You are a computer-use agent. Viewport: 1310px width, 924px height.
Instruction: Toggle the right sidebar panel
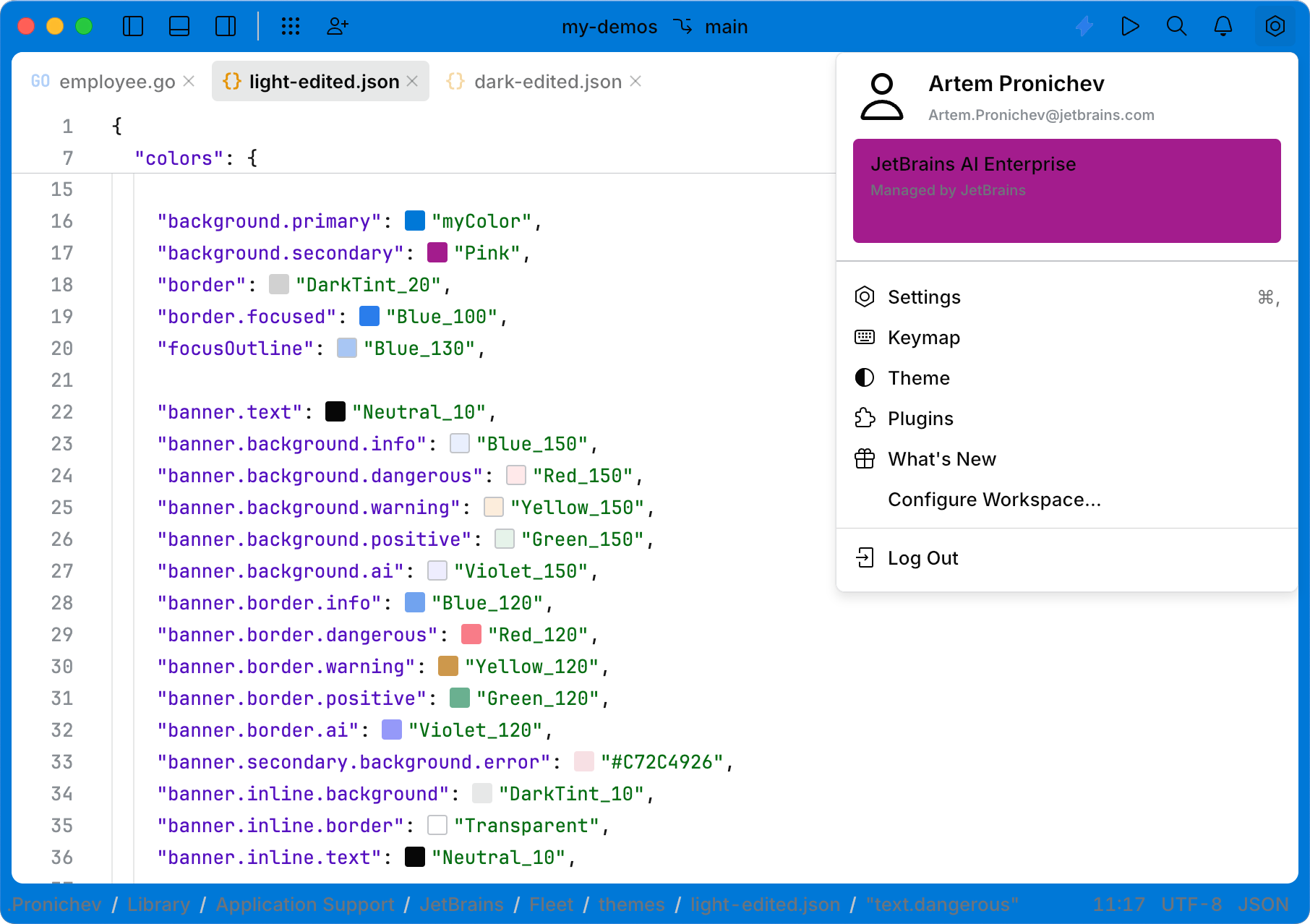tap(226, 27)
